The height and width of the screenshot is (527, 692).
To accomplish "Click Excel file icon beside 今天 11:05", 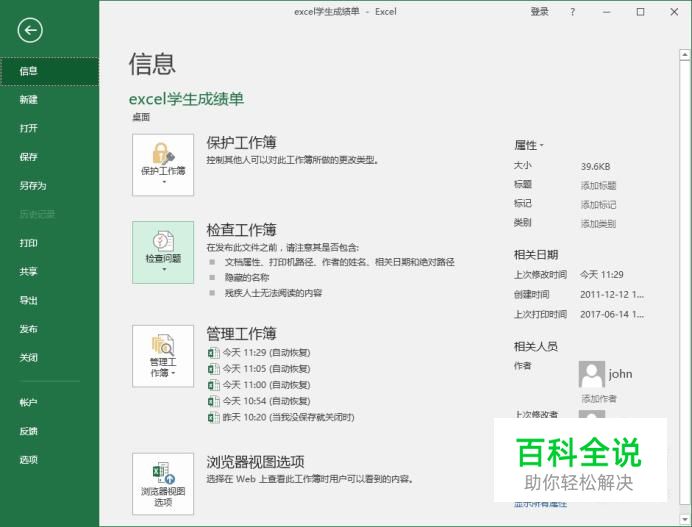I will (214, 369).
